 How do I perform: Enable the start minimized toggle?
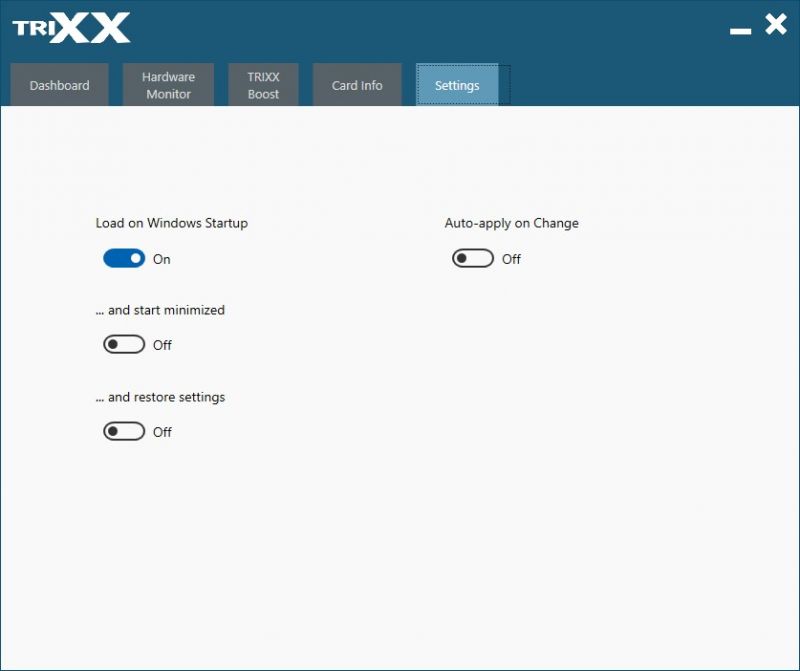click(x=124, y=344)
